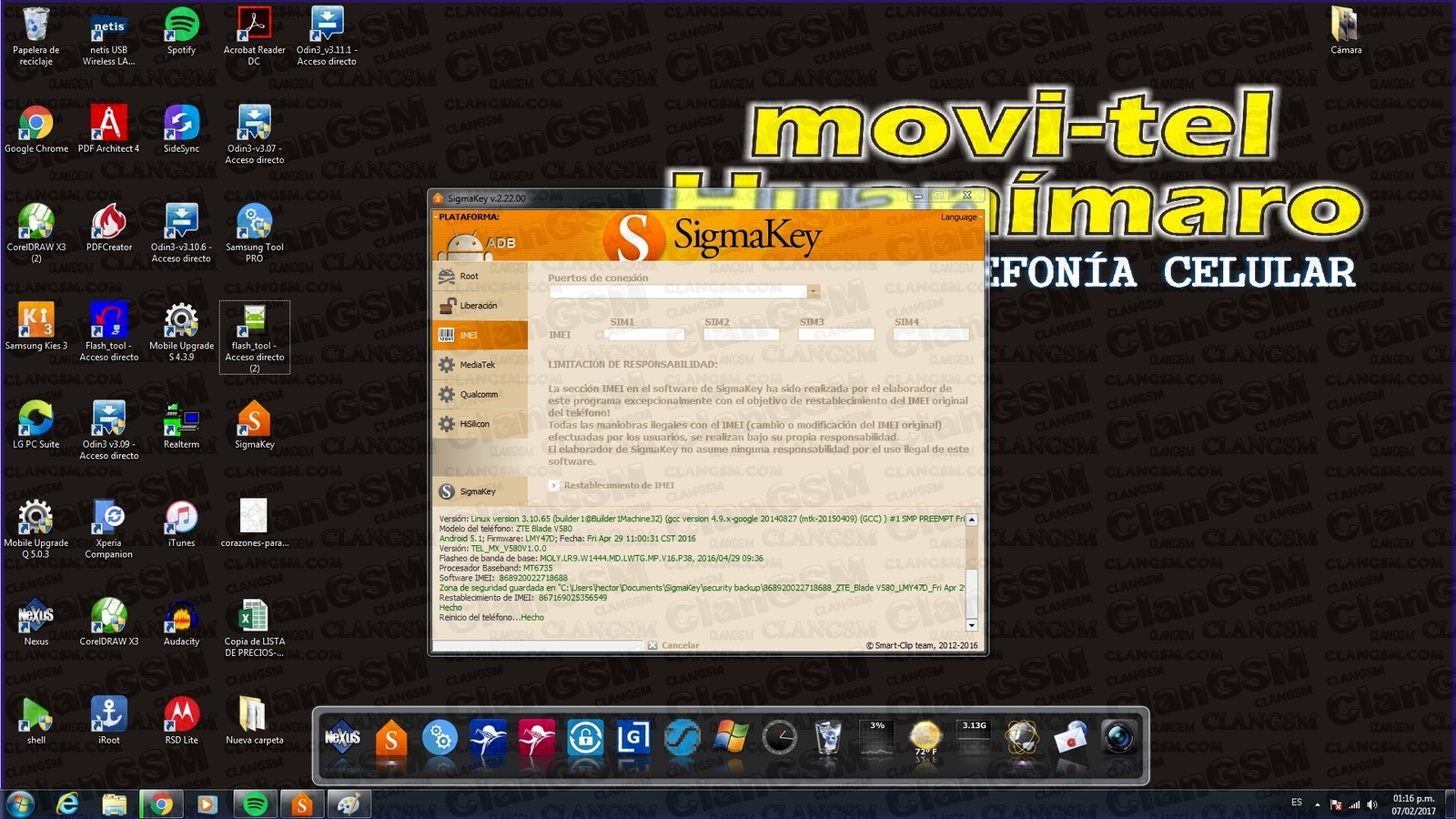Select the Samsung Tool PRO desktop icon
This screenshot has width=1456, height=819.
(x=254, y=234)
